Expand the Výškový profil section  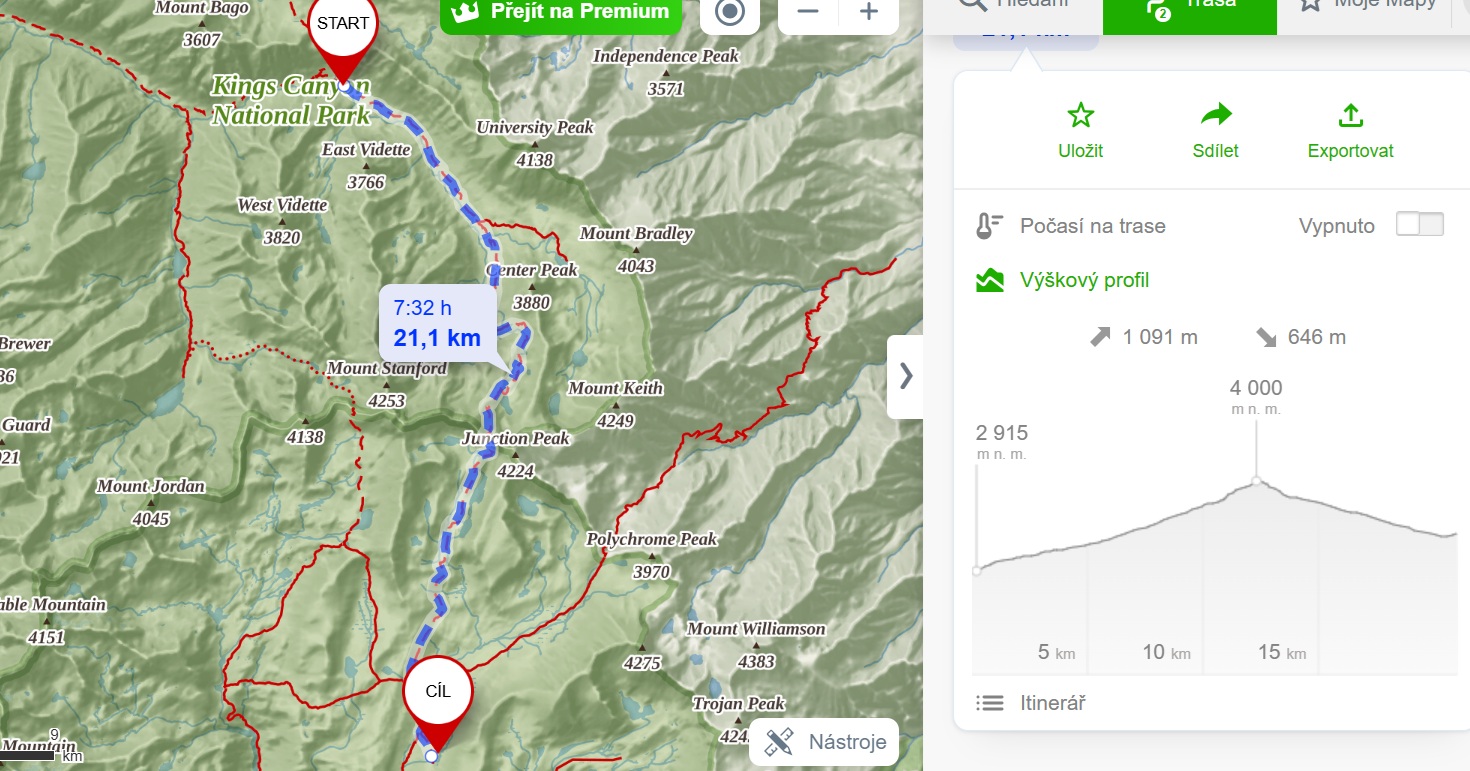coord(1084,280)
